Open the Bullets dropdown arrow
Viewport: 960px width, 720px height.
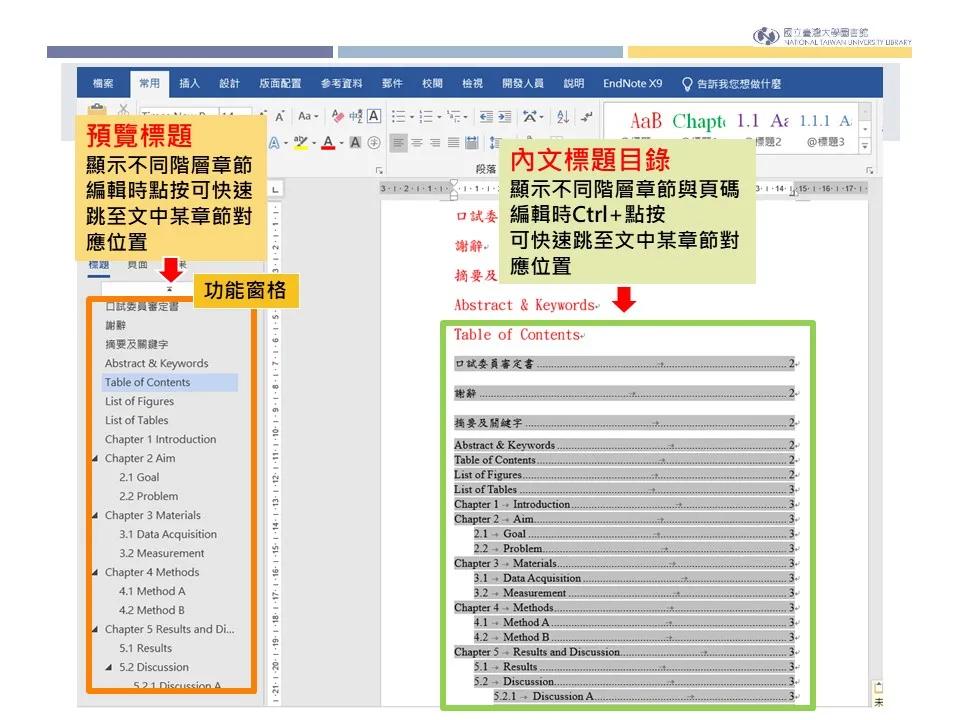pos(412,117)
